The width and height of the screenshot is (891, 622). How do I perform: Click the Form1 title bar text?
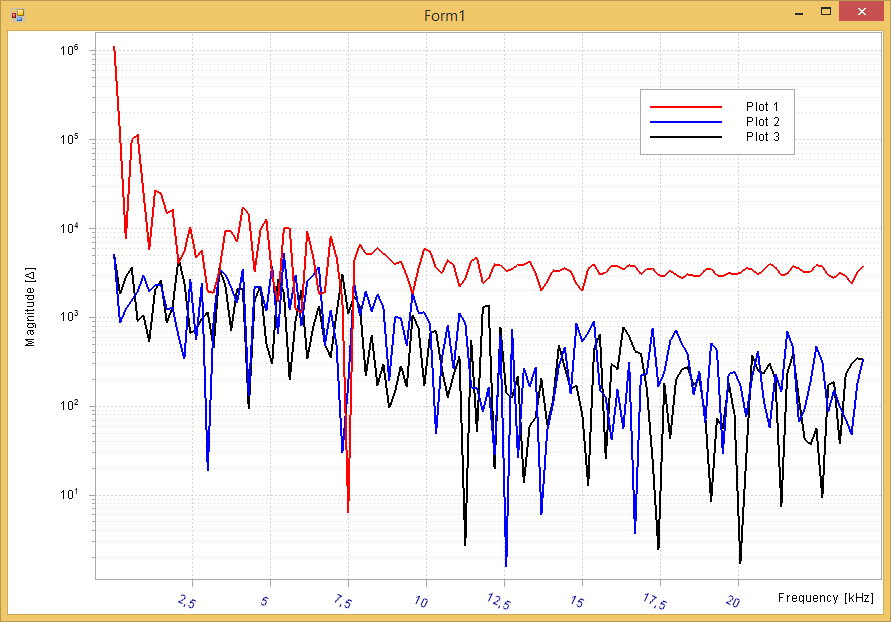[445, 15]
